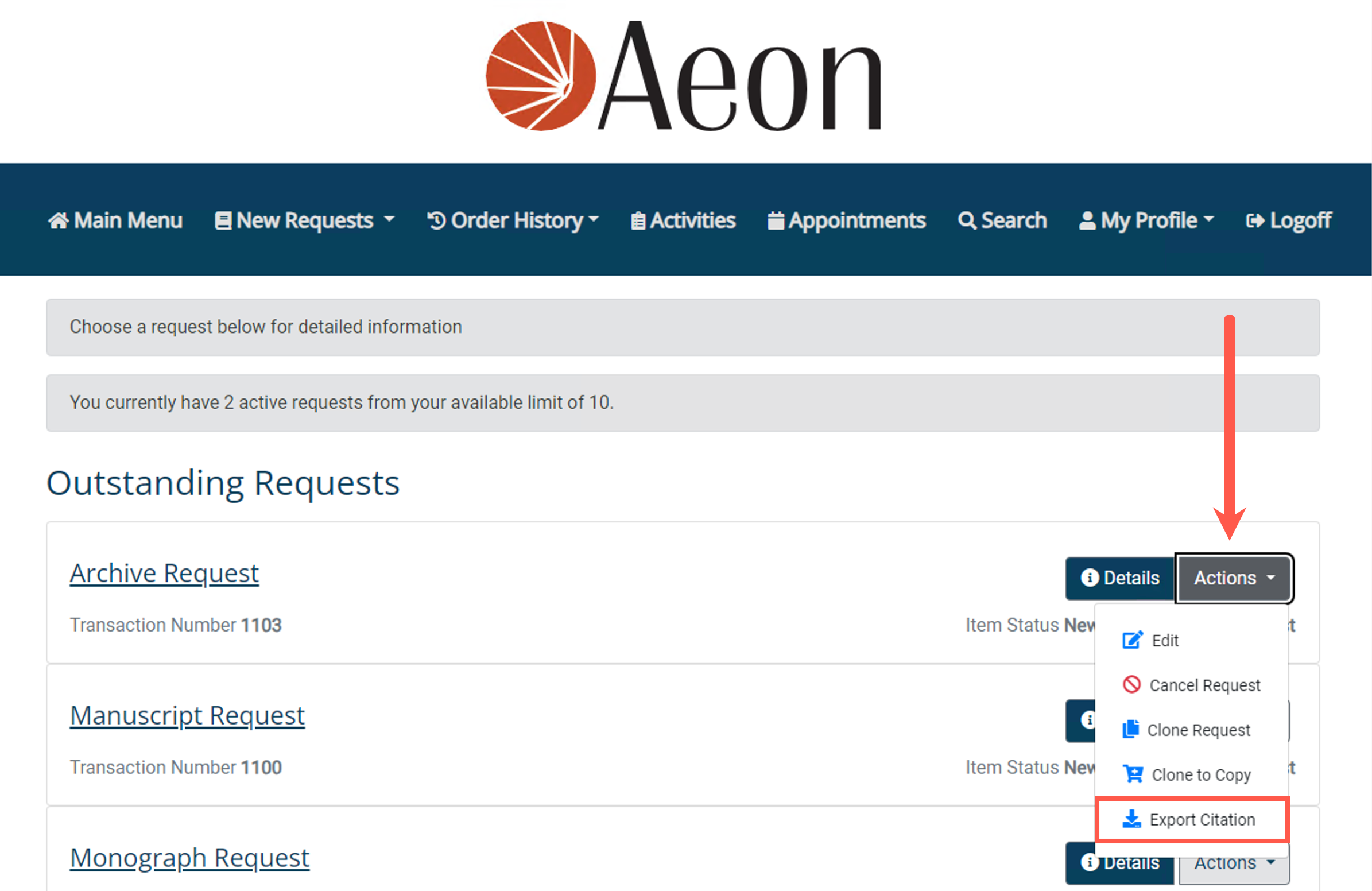Image resolution: width=1372 pixels, height=891 pixels.
Task: Select Cancel Request menu entry
Action: 1204,685
